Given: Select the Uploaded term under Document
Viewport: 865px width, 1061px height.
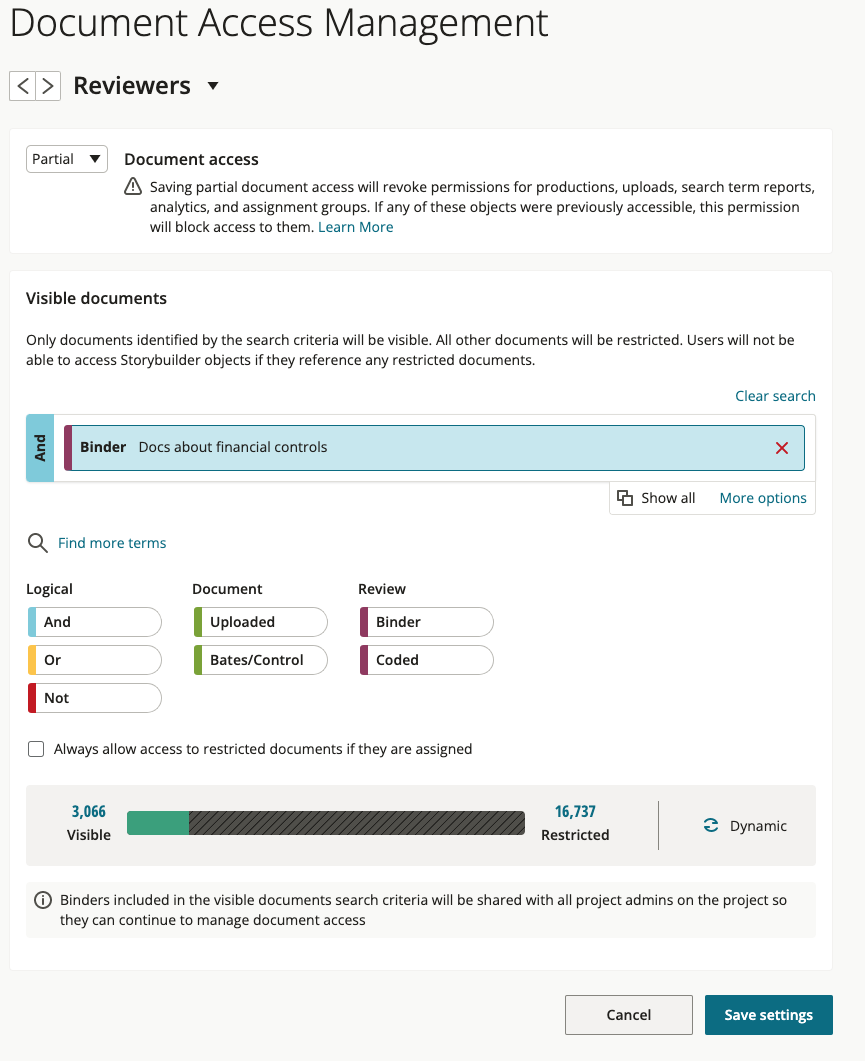Looking at the screenshot, I should coord(259,621).
